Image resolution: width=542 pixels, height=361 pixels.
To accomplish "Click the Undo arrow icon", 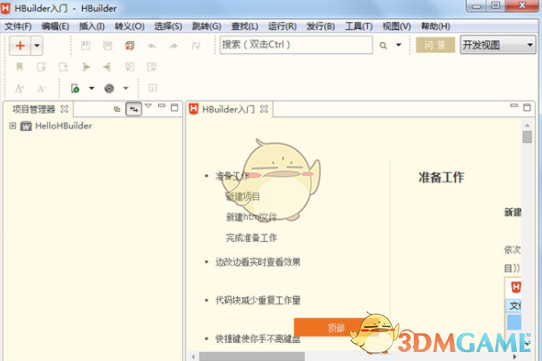I will pos(152,46).
